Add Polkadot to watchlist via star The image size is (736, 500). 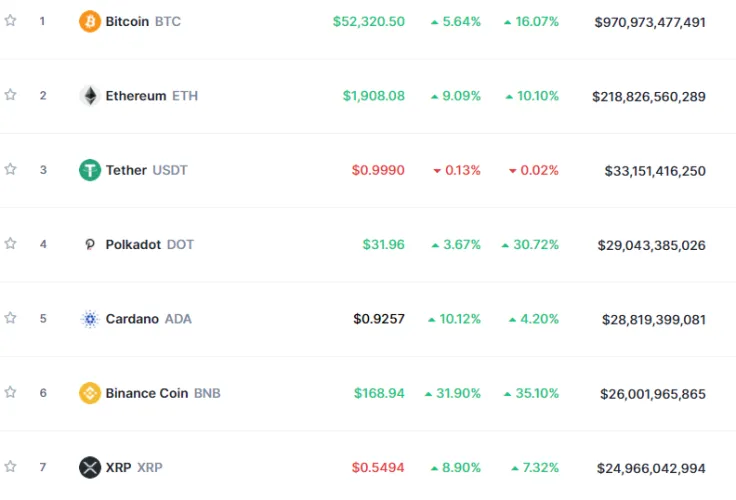(x=10, y=243)
